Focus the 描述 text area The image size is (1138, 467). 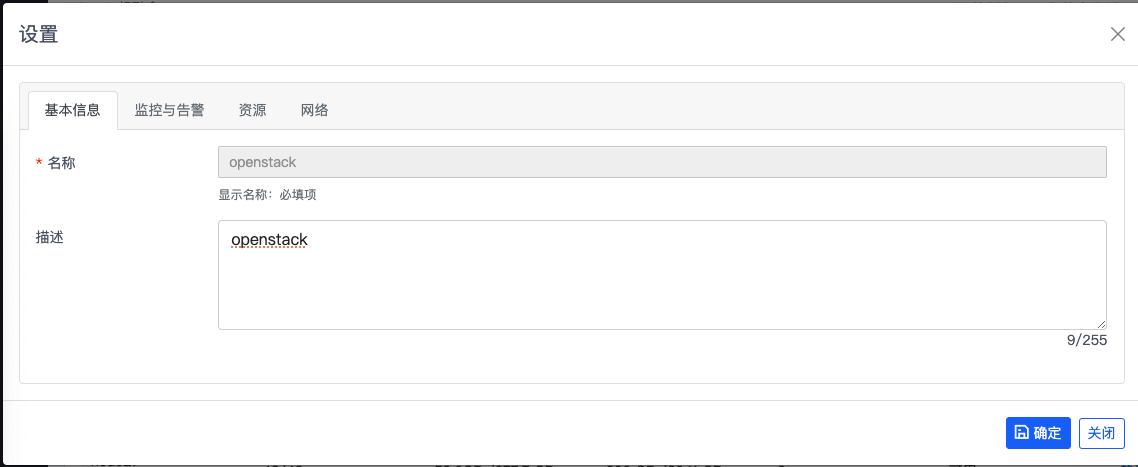click(662, 275)
